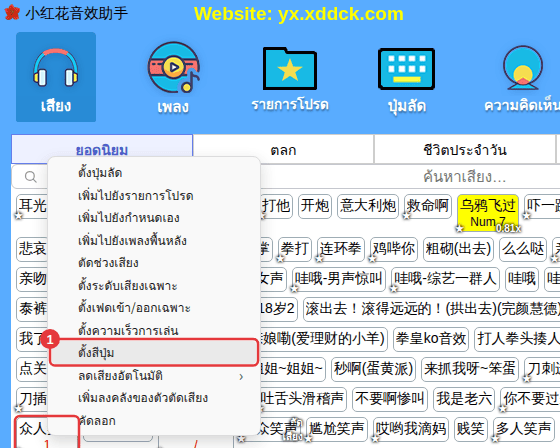Play the 哇哦-男声惊叫 sound

pos(339,279)
